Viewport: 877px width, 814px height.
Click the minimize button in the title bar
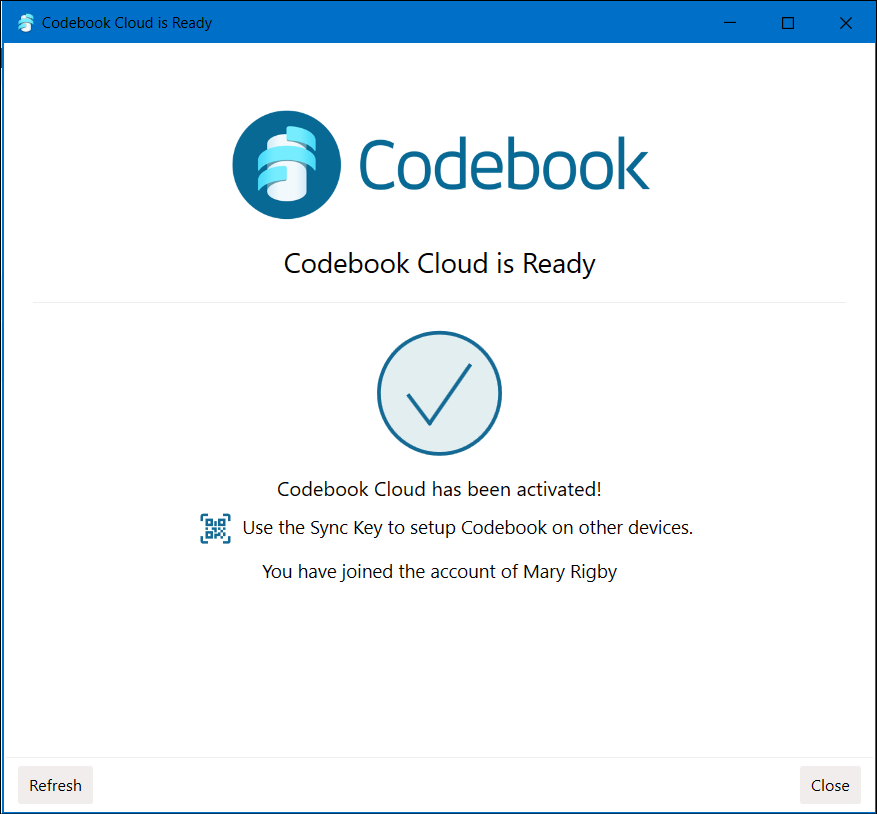(x=729, y=22)
